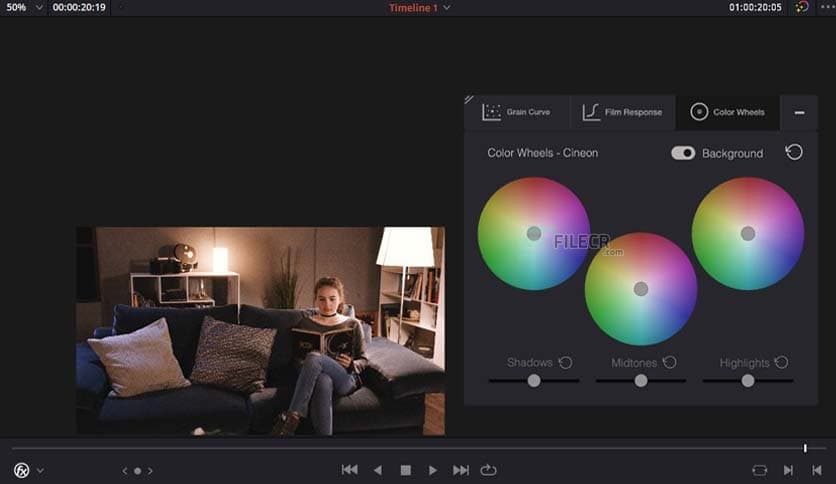Open the 50% zoom dropdown
Viewport: 836px width, 484px height.
23,7
